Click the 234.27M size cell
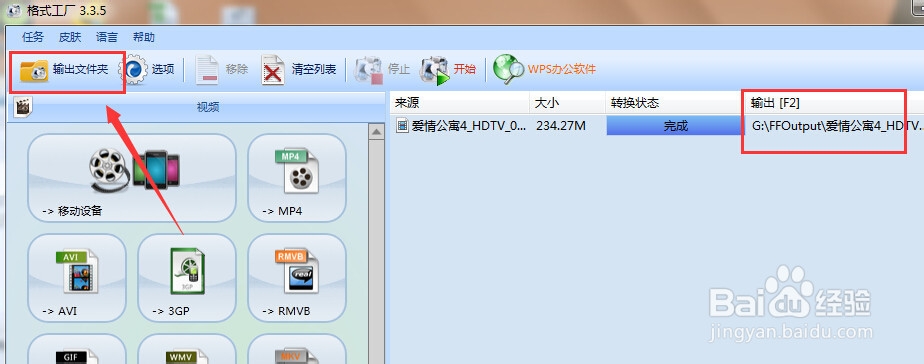 coord(561,125)
